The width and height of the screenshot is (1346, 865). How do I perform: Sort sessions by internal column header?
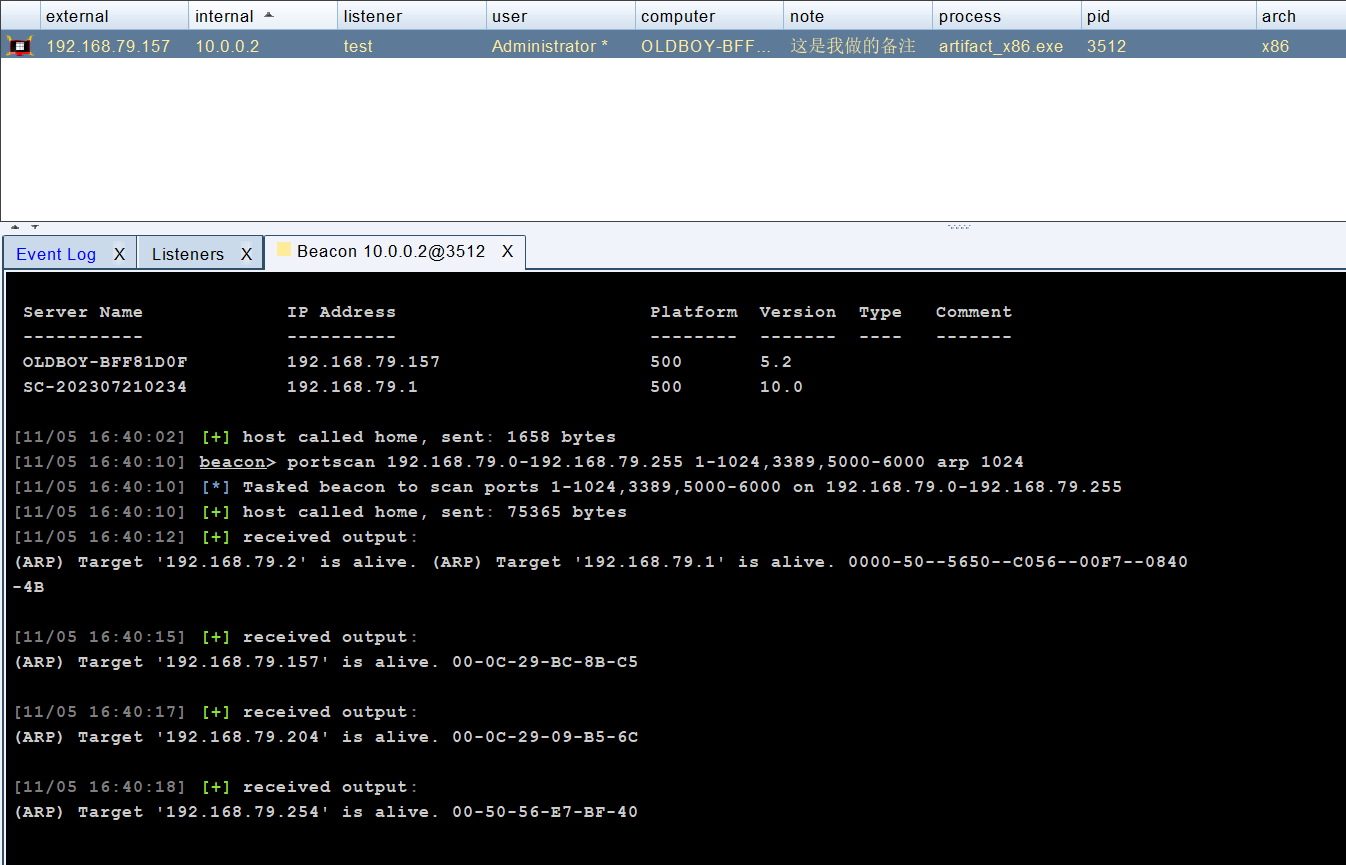tap(262, 16)
